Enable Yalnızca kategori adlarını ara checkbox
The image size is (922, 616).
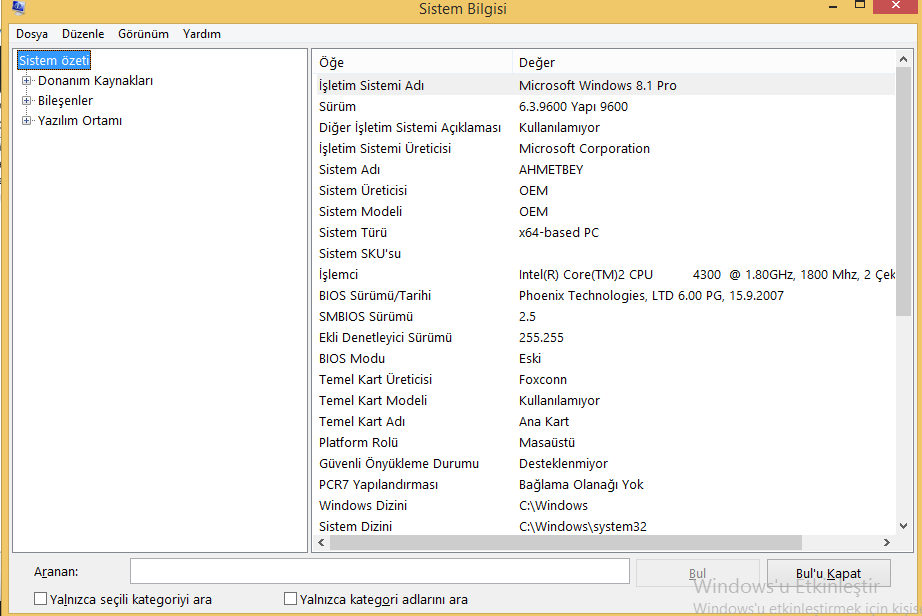pyautogui.click(x=290, y=599)
